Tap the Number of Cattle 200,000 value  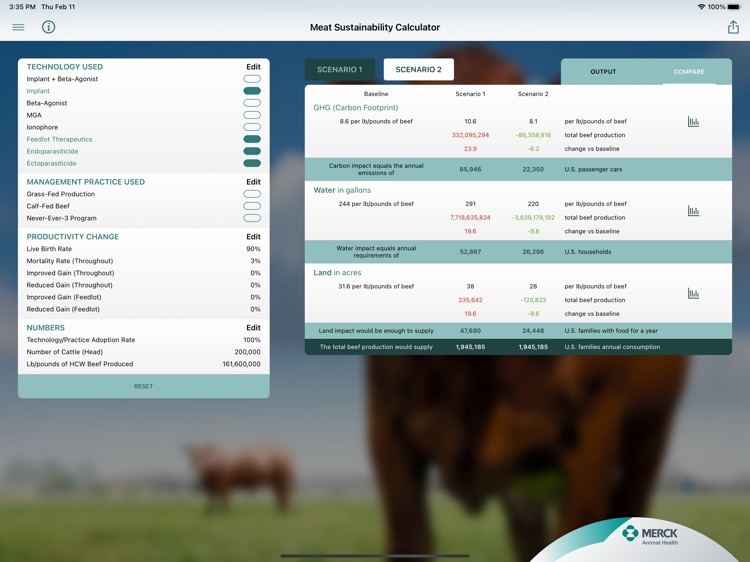coord(247,352)
